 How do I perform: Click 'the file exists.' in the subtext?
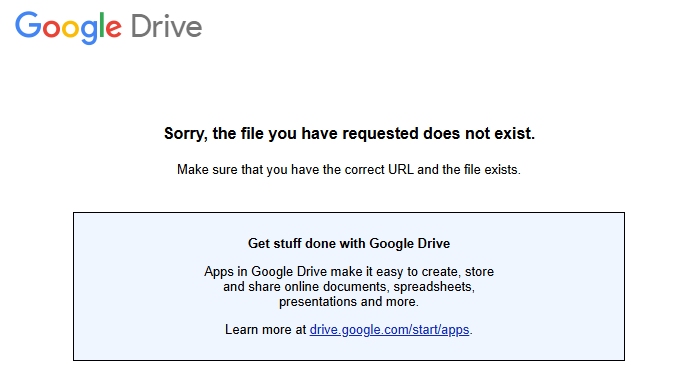(x=481, y=169)
